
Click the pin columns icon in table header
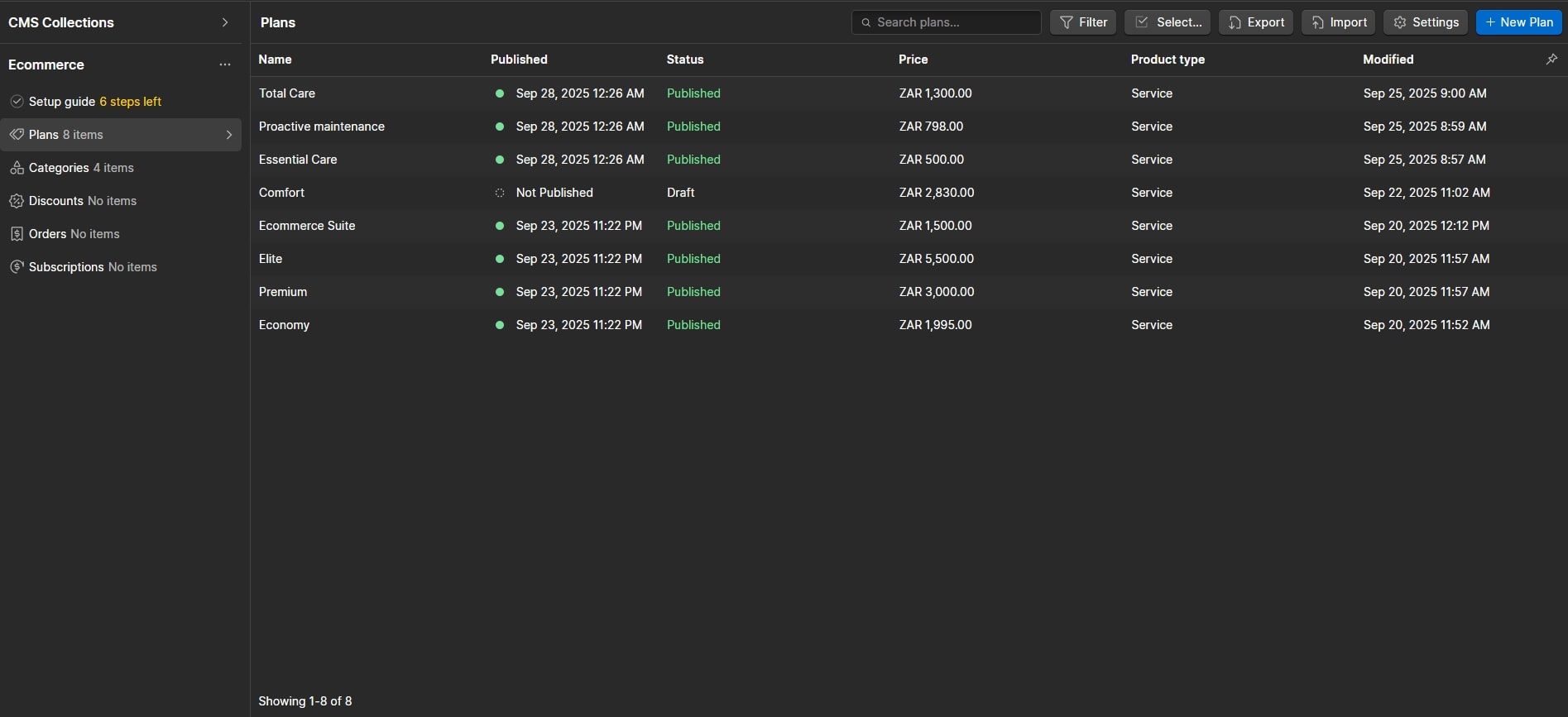pyautogui.click(x=1551, y=59)
